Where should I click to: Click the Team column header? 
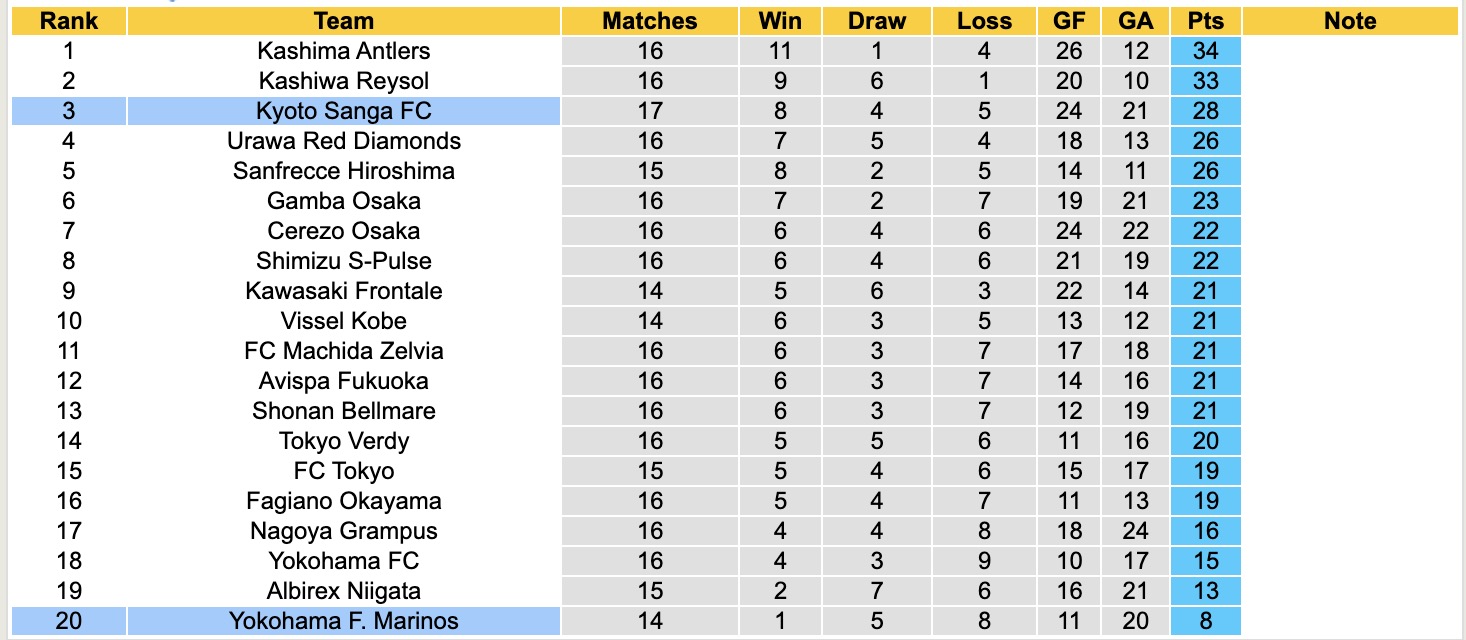coord(343,21)
